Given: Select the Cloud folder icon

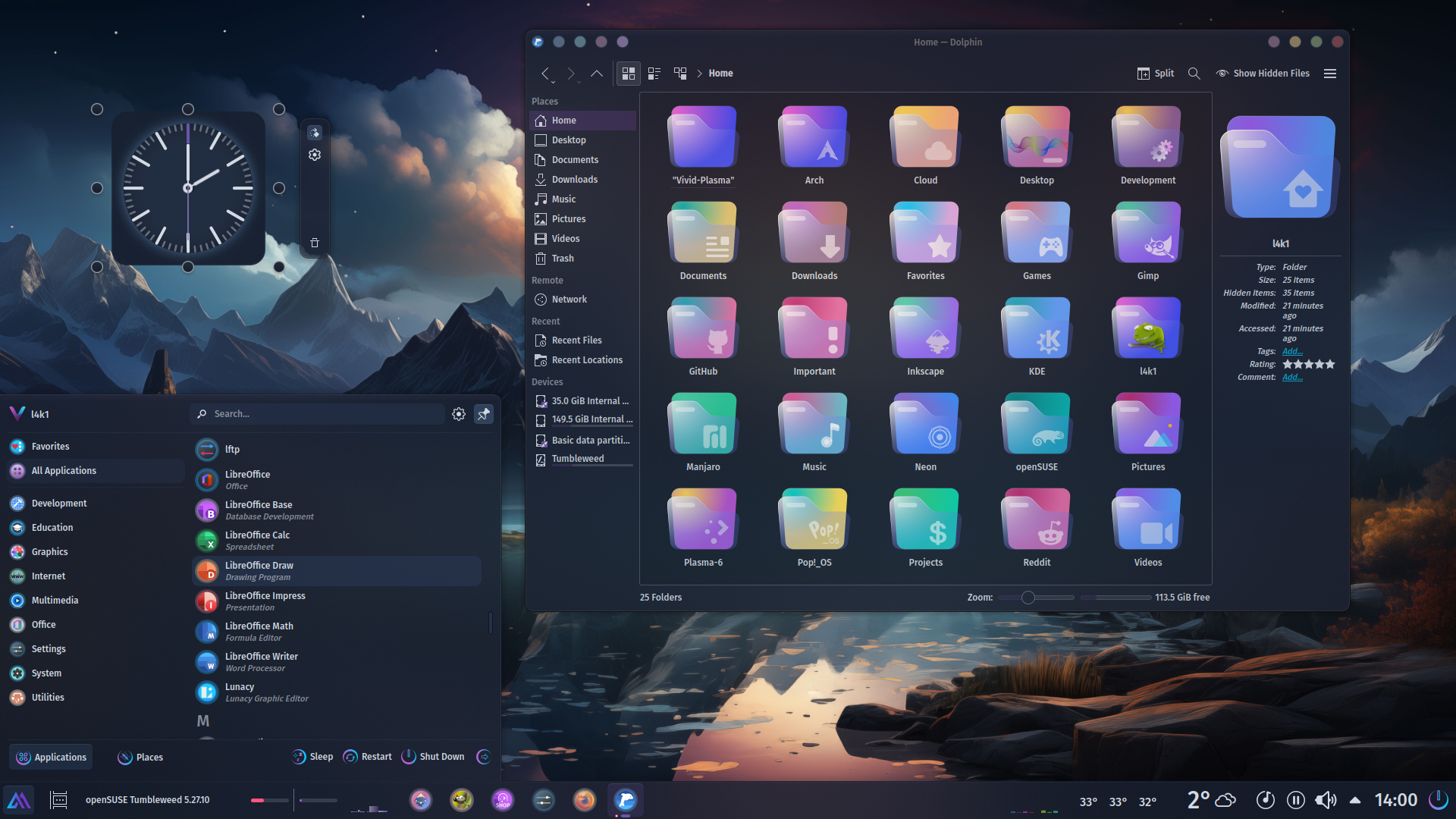Looking at the screenshot, I should (x=925, y=137).
